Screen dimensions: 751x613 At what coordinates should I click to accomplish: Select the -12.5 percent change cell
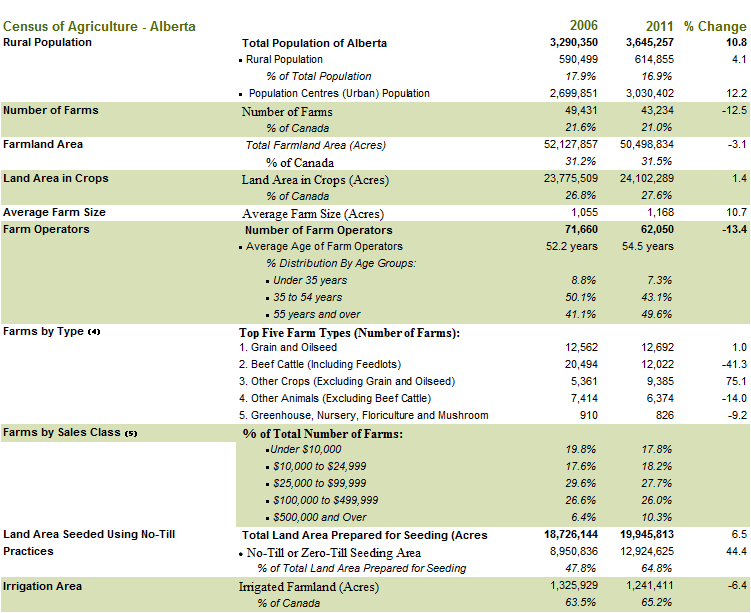tap(734, 110)
